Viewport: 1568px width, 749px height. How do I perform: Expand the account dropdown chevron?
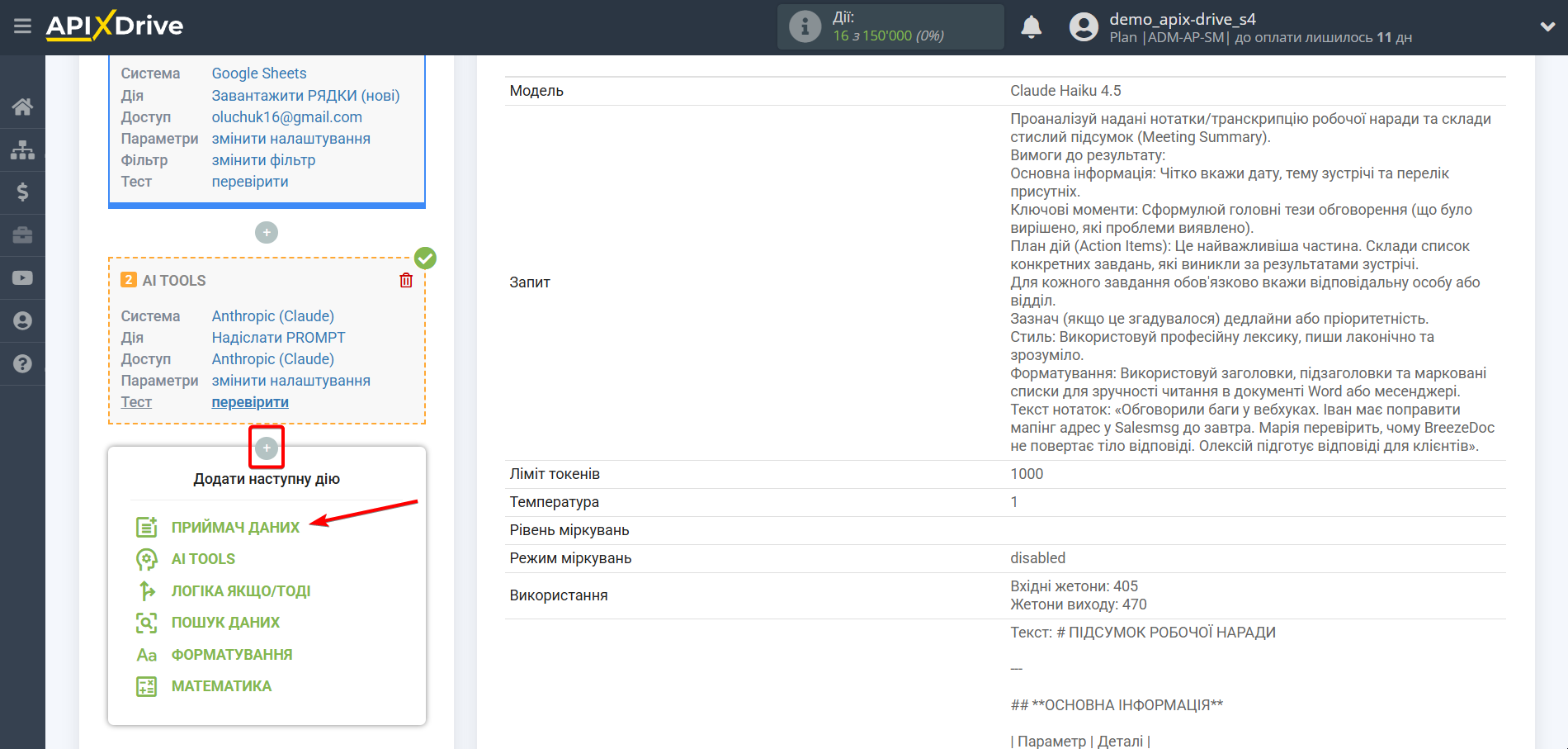pyautogui.click(x=1547, y=26)
